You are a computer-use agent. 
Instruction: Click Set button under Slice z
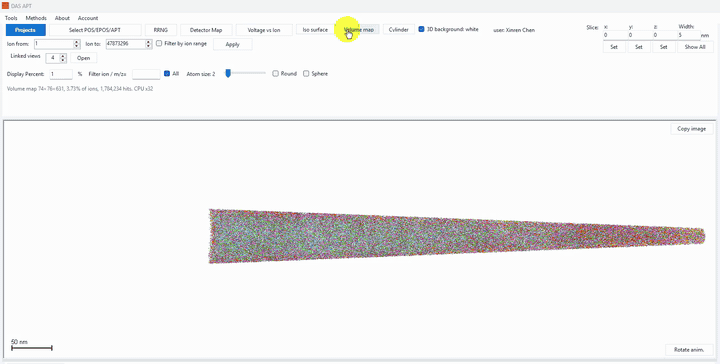[x=664, y=47]
